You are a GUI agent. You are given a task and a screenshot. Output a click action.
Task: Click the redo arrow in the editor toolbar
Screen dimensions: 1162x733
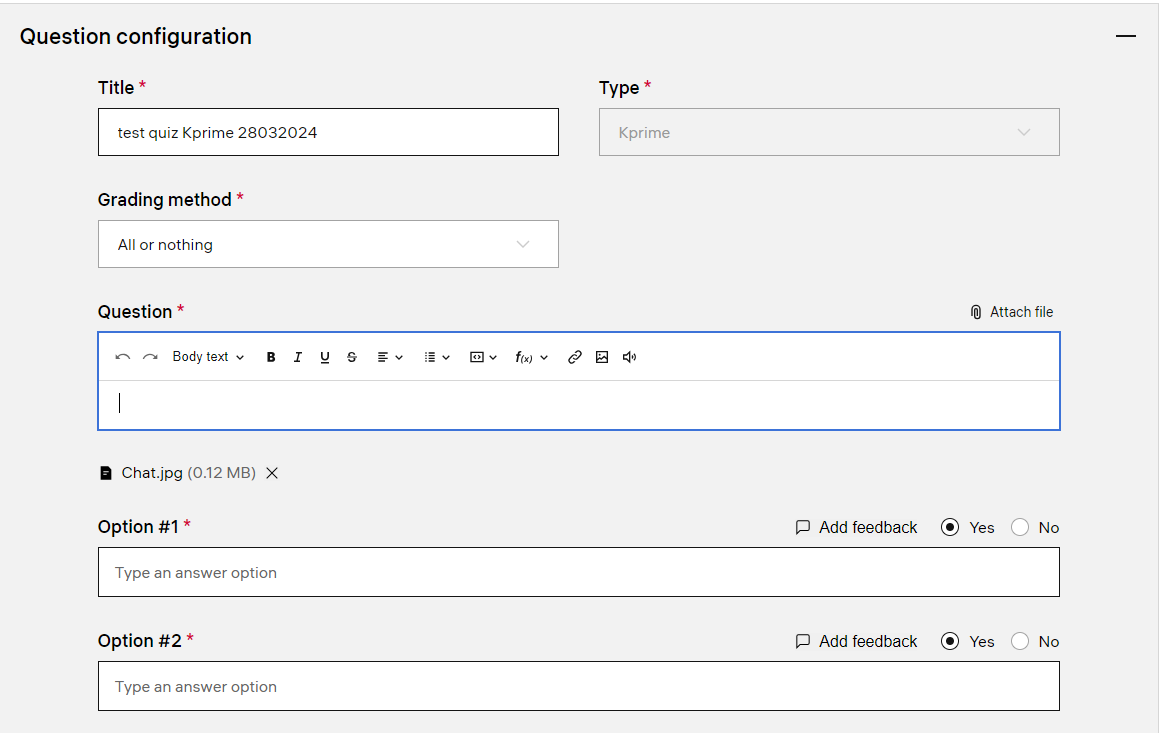click(150, 357)
